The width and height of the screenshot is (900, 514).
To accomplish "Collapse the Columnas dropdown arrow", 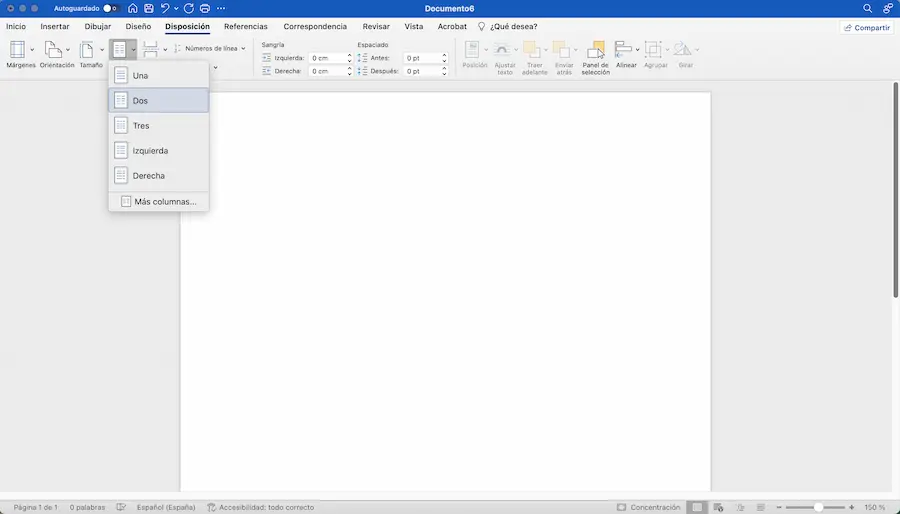I will tap(133, 50).
